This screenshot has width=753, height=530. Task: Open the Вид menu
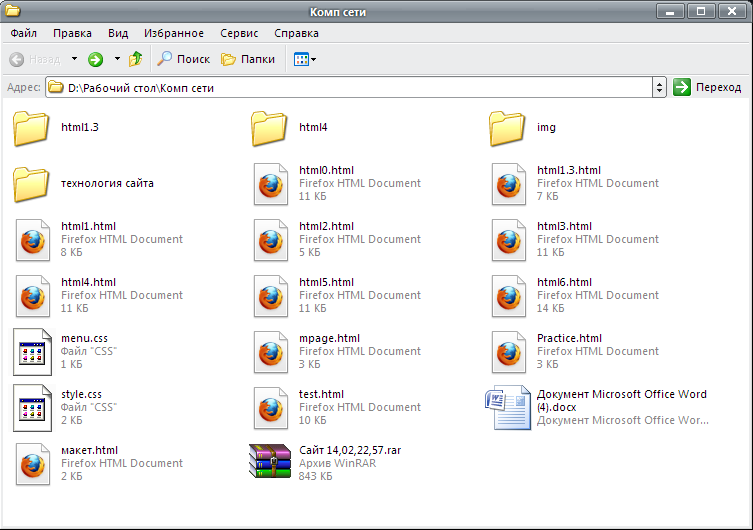point(118,33)
